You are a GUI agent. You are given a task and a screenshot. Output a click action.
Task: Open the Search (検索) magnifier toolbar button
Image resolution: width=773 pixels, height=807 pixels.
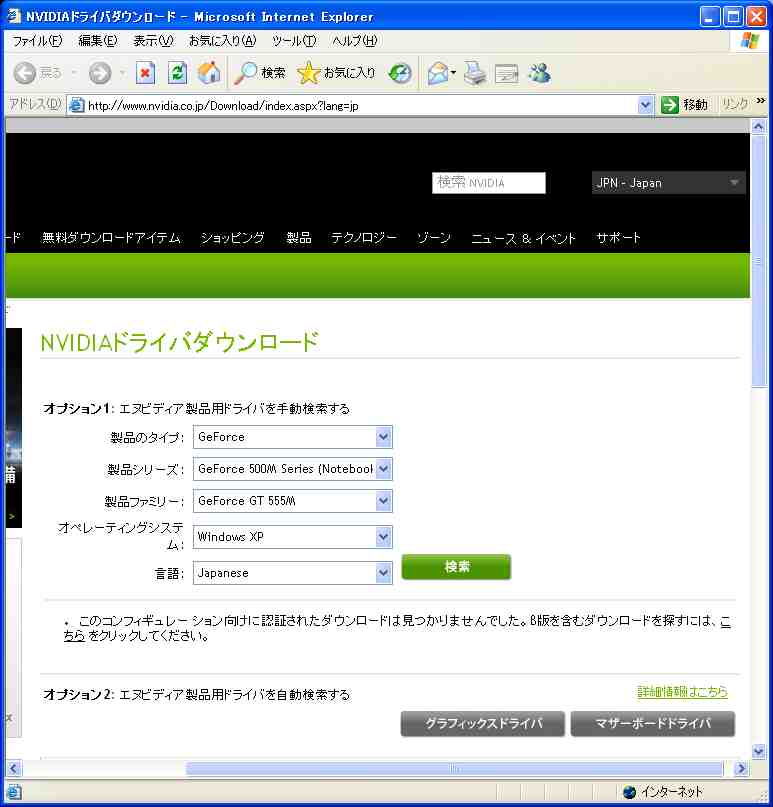pyautogui.click(x=260, y=73)
